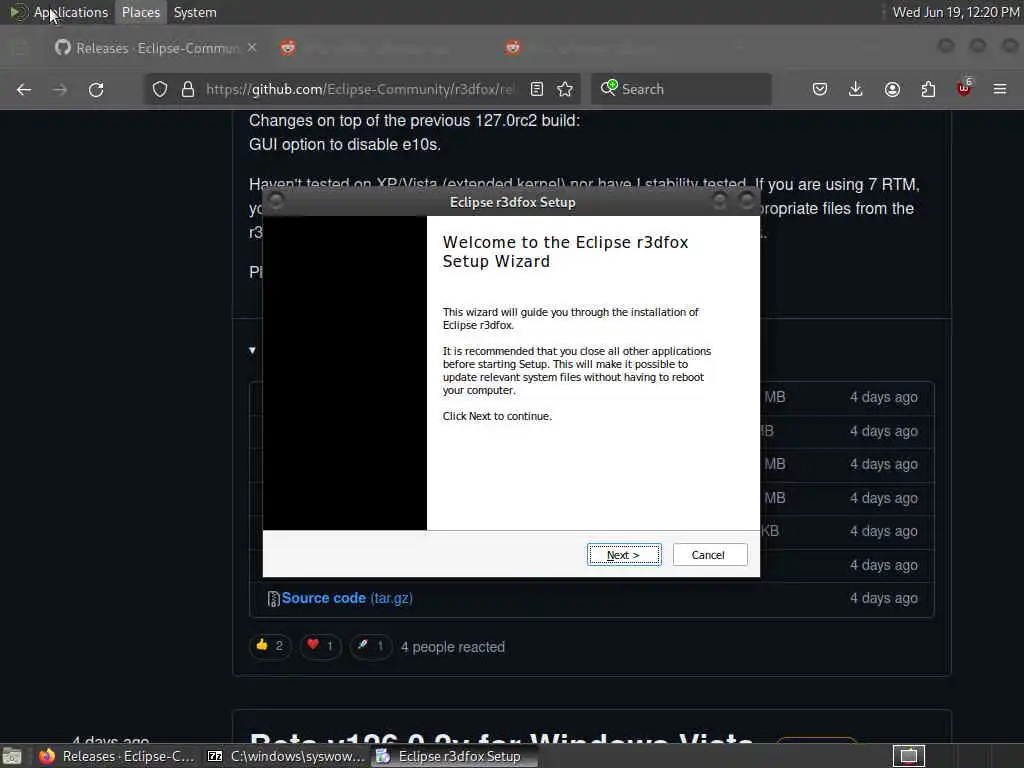Open the Downloads panel
1024x768 pixels.
[x=856, y=89]
